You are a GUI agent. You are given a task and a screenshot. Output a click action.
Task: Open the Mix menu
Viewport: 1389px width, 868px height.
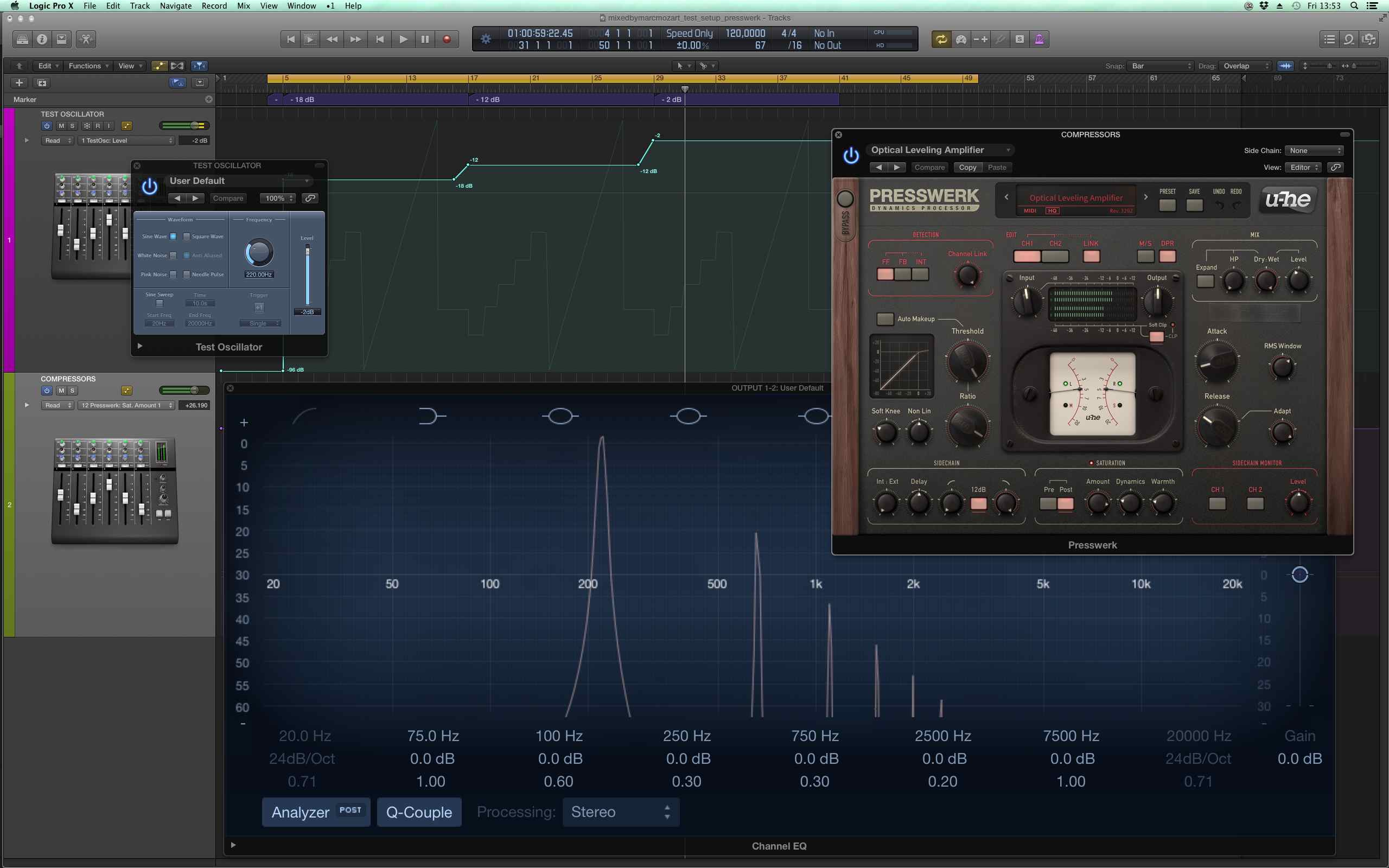tap(244, 6)
